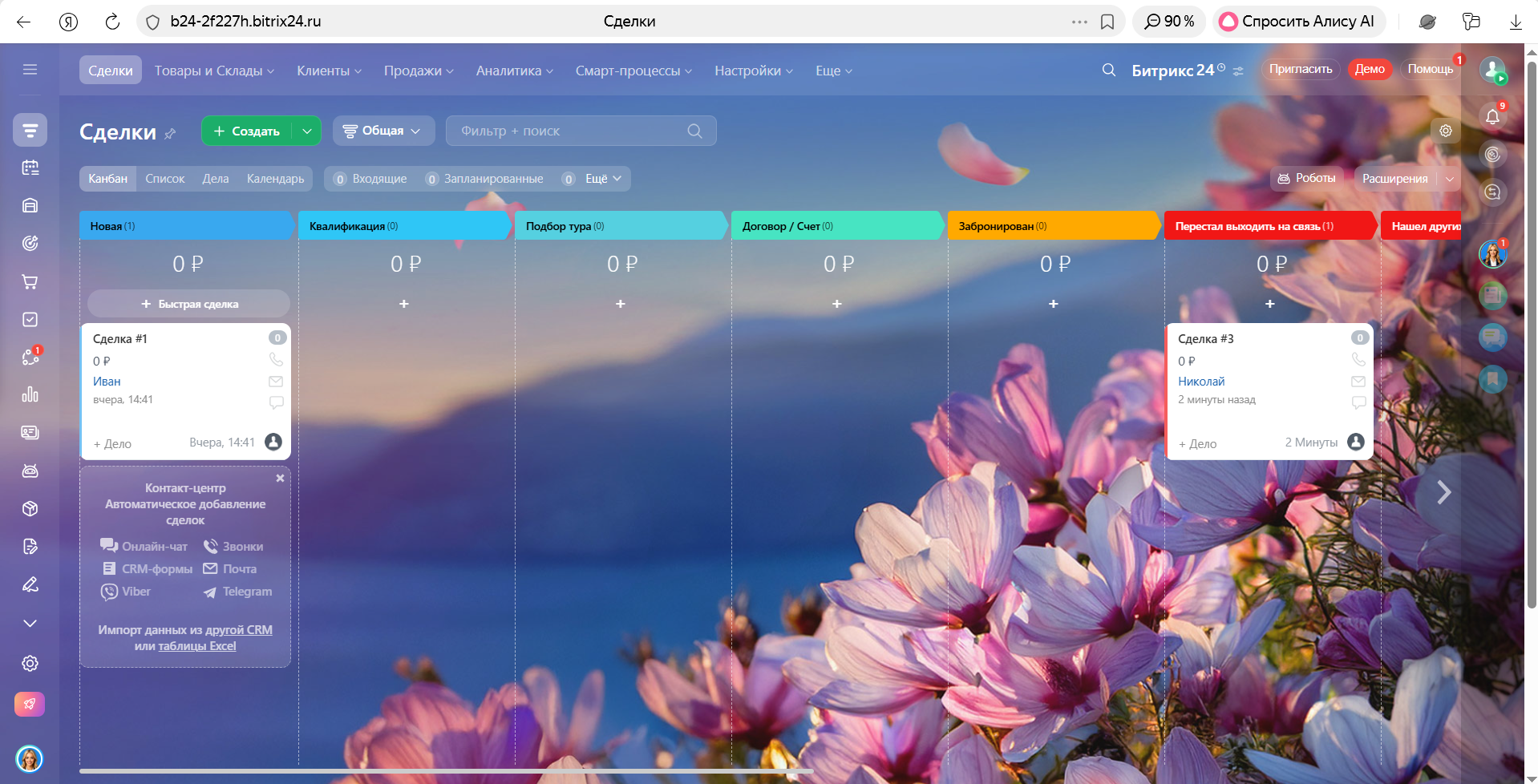Pin the Сделки page with pin icon

pyautogui.click(x=170, y=133)
